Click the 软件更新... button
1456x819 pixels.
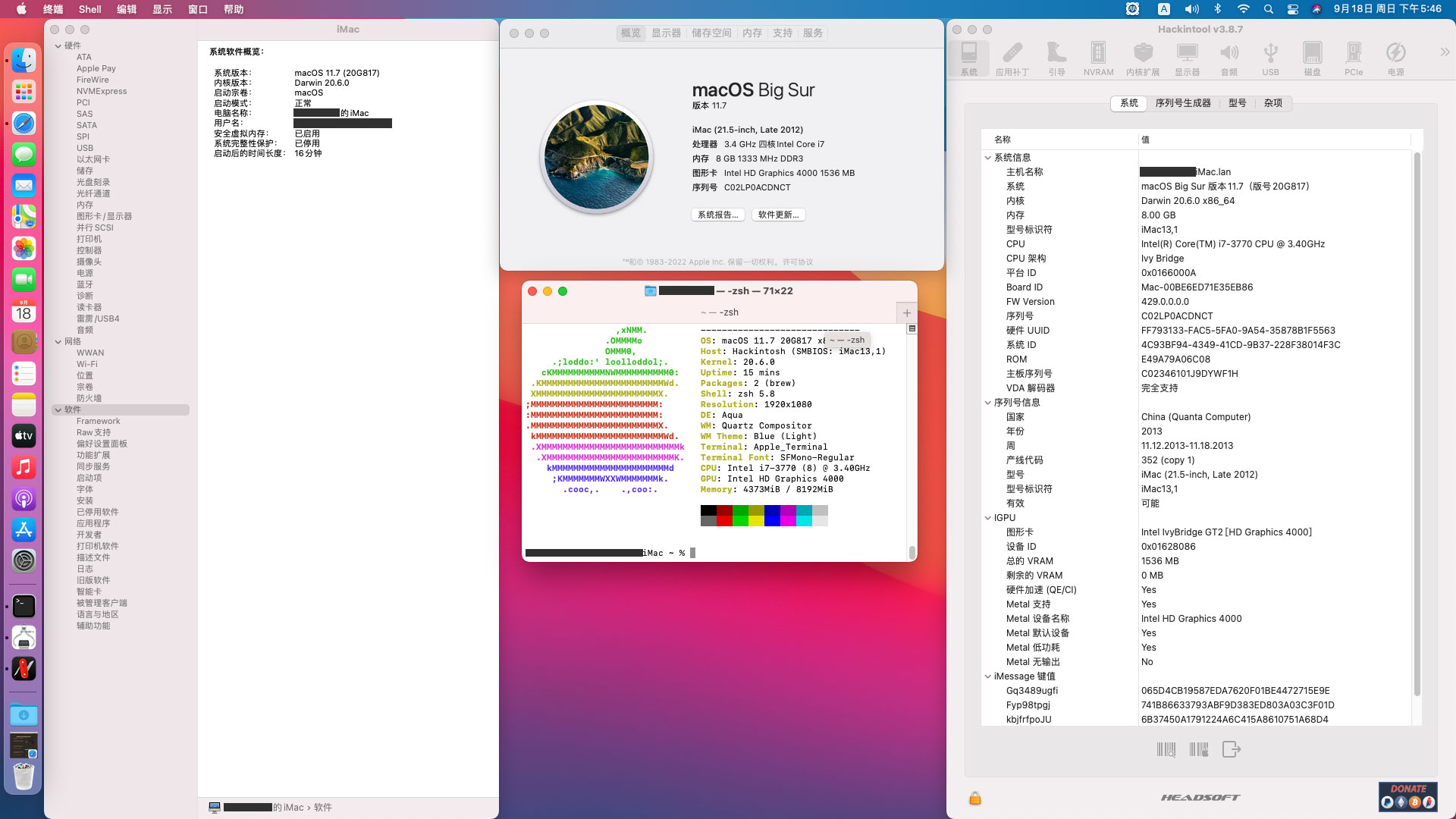point(778,215)
